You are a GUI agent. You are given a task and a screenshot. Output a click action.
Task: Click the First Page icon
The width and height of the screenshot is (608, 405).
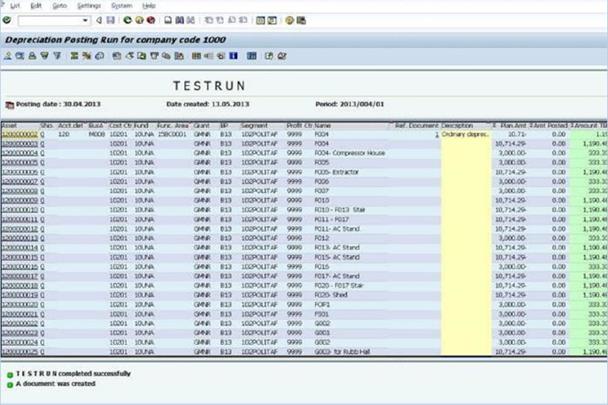pos(209,20)
